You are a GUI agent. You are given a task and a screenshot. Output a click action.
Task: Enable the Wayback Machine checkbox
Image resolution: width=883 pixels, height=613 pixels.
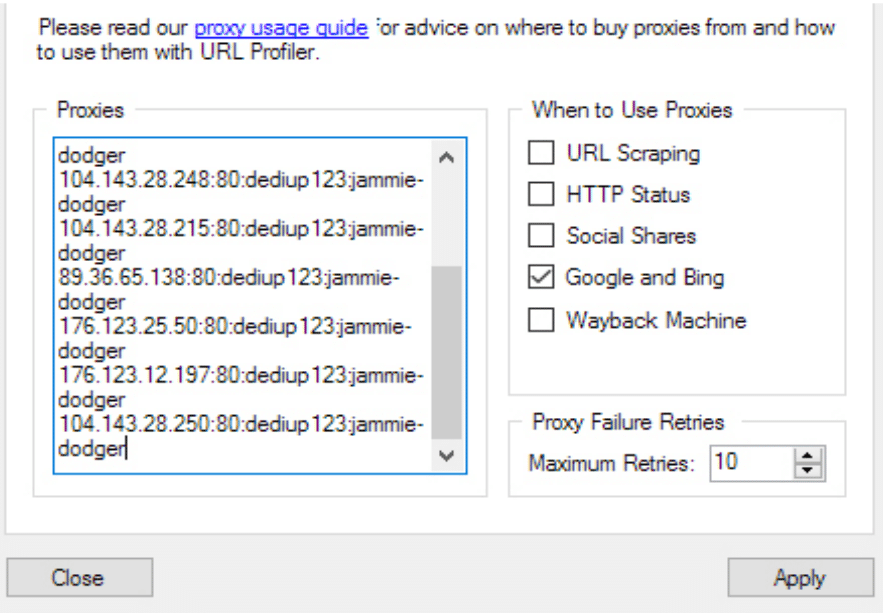tap(541, 320)
